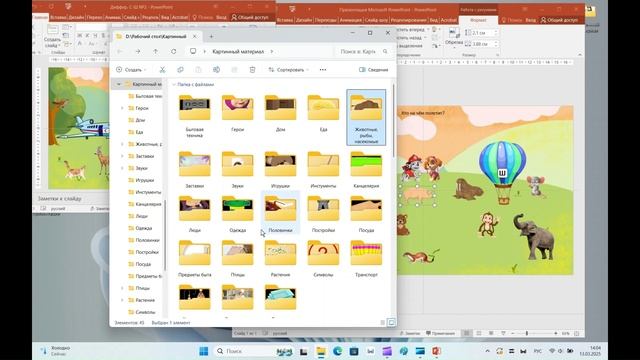The height and width of the screenshot is (360, 640).
Task: Toggle Заметки notes in right PowerPoint status bar
Action: tap(410, 333)
